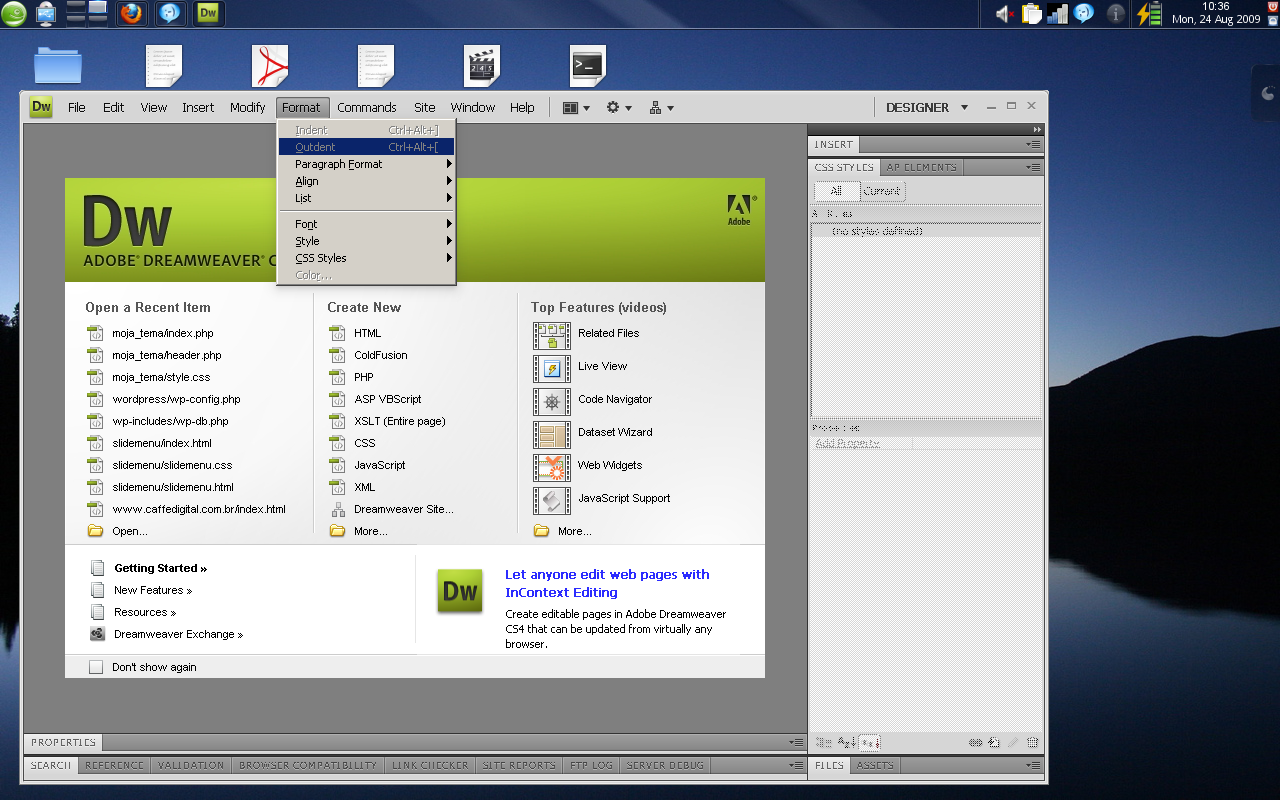Click the Add Property field in CSS panel
Screen dimensions: 1280x800
click(848, 443)
